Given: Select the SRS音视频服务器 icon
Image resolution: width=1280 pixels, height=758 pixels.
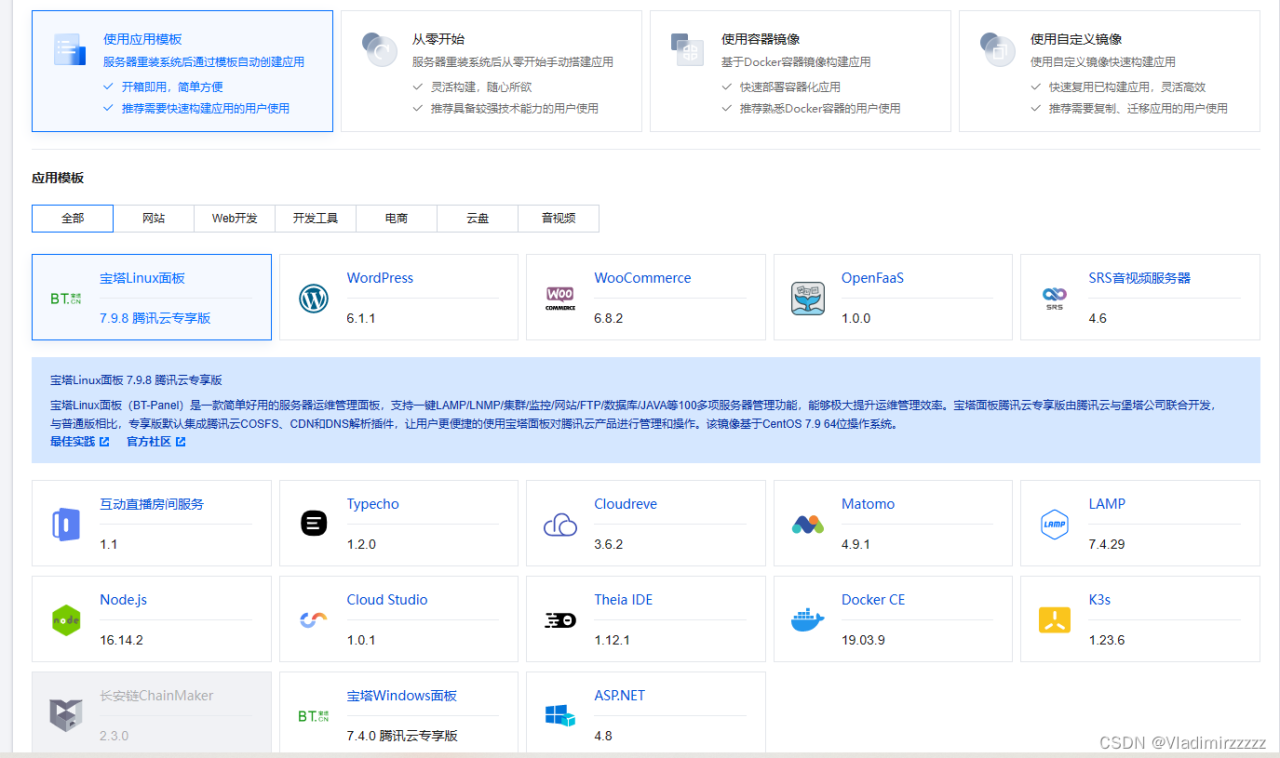Looking at the screenshot, I should (1054, 297).
